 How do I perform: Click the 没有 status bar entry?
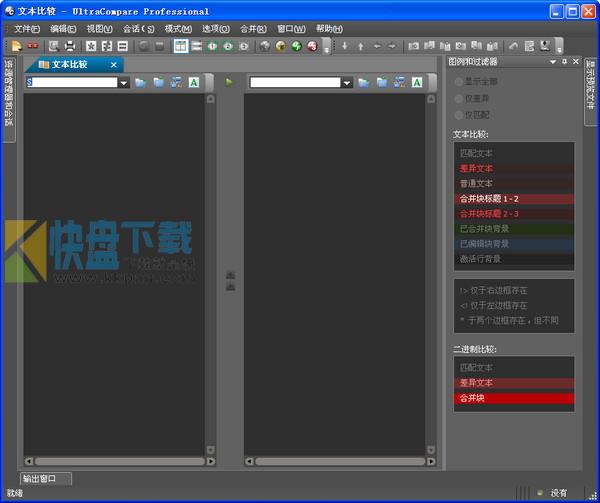point(558,493)
